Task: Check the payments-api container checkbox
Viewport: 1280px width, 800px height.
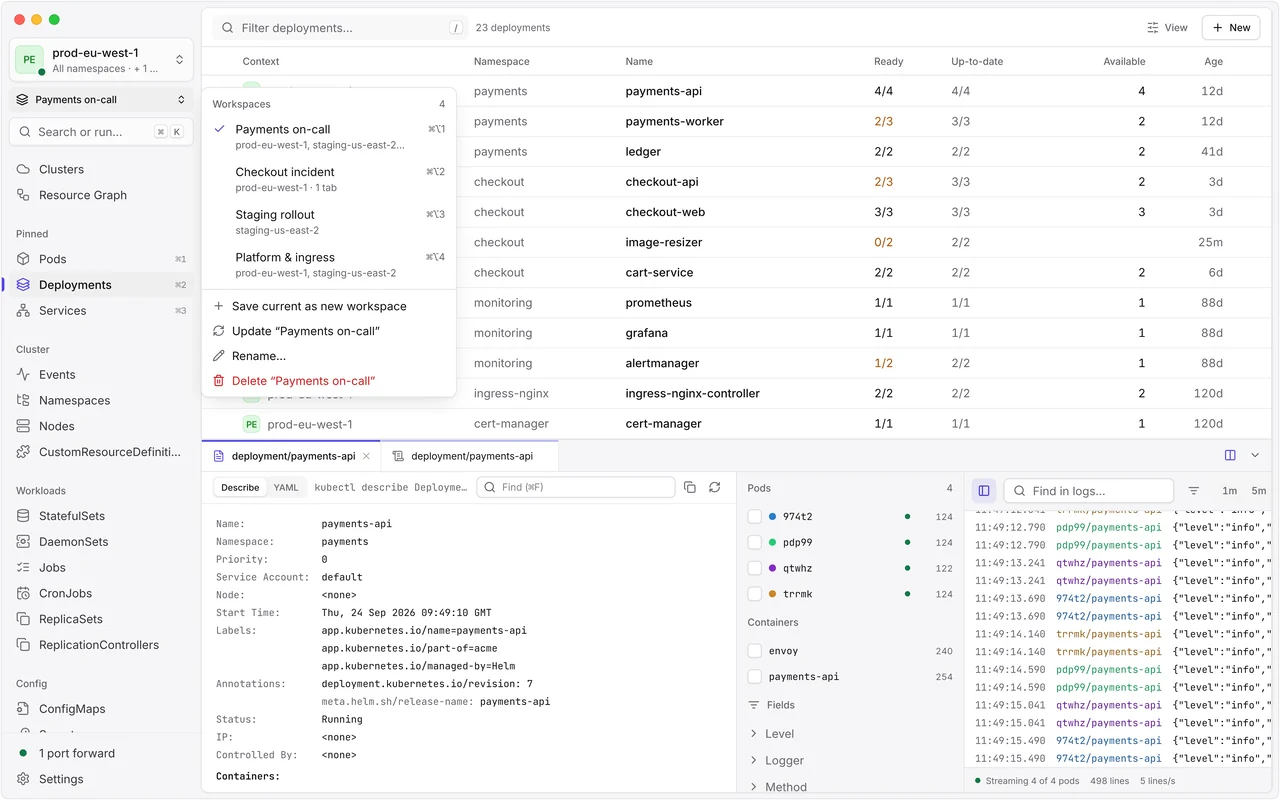Action: 755,677
